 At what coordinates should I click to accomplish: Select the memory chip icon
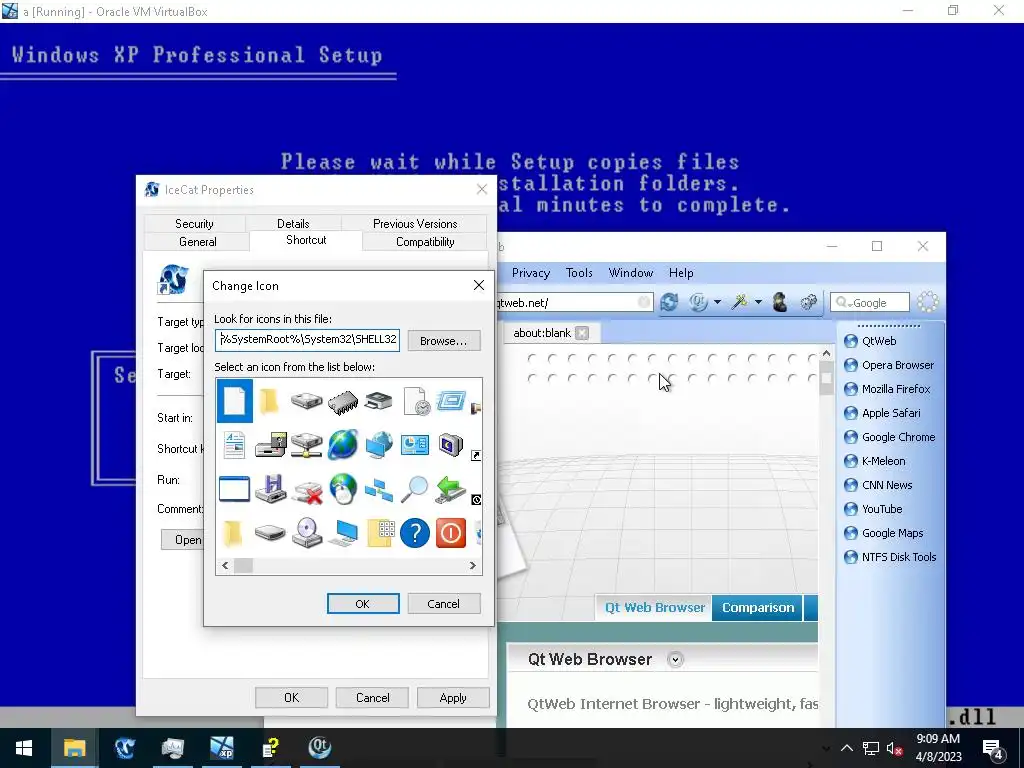pos(342,401)
